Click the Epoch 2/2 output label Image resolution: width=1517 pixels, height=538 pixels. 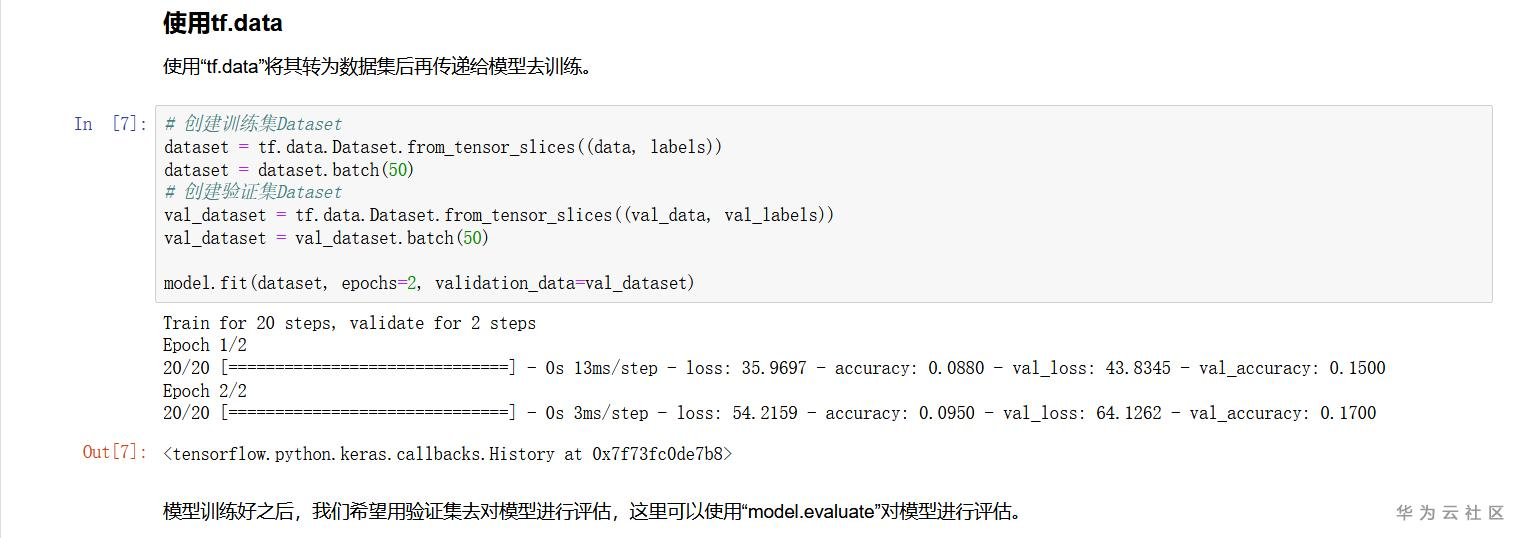(205, 391)
